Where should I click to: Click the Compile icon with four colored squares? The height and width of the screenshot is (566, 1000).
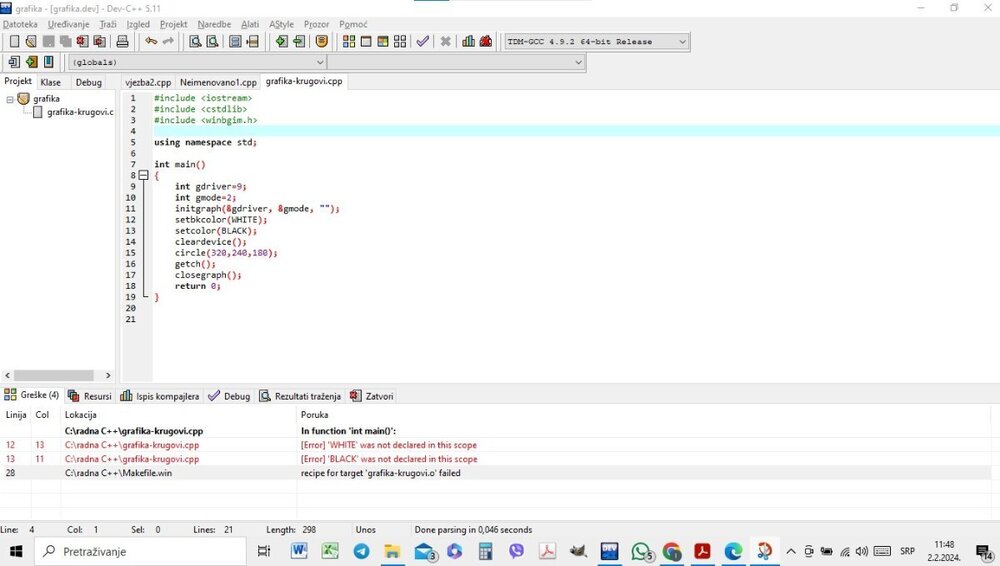click(349, 42)
